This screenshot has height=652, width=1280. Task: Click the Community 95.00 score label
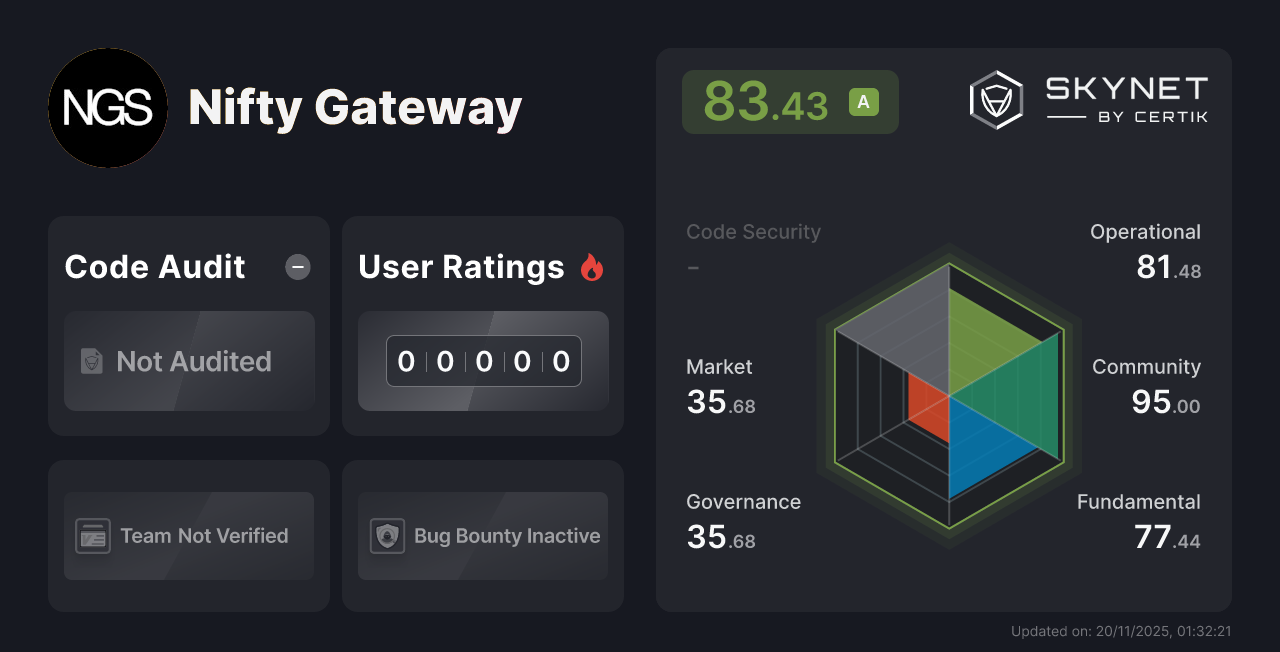pos(1146,385)
